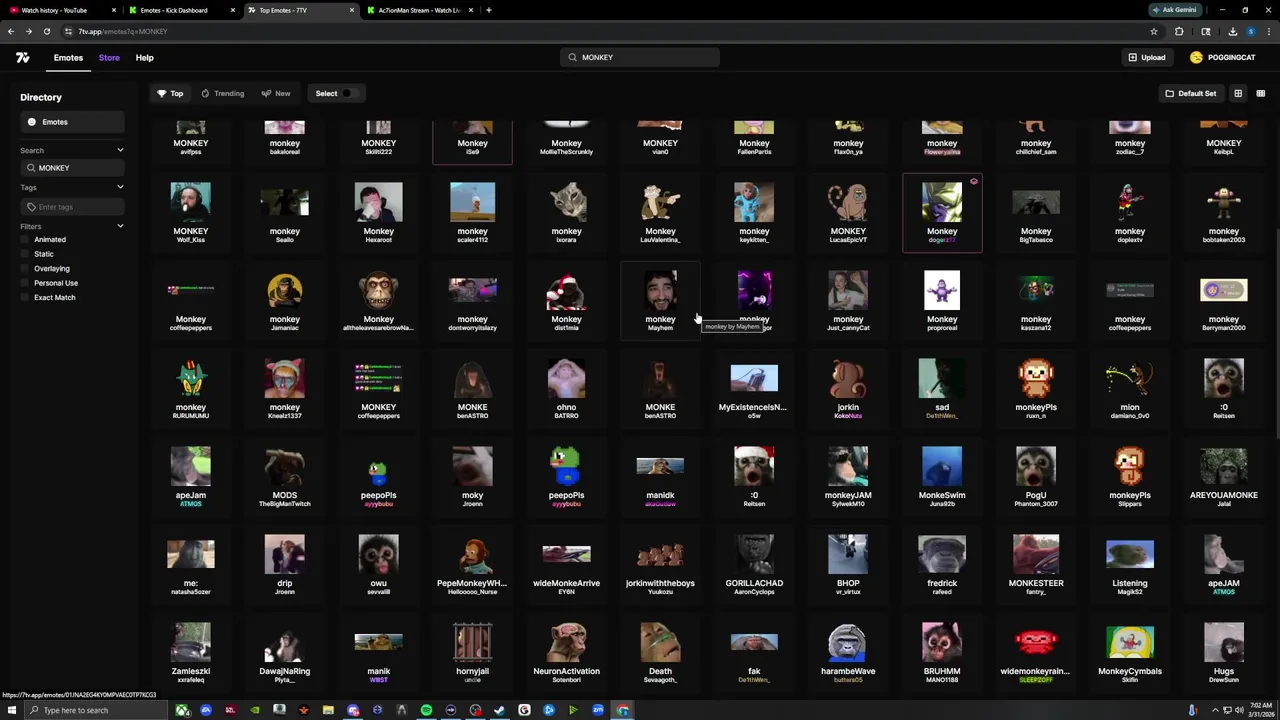The width and height of the screenshot is (1280, 720).
Task: Open Spotify from the taskbar
Action: click(x=426, y=711)
